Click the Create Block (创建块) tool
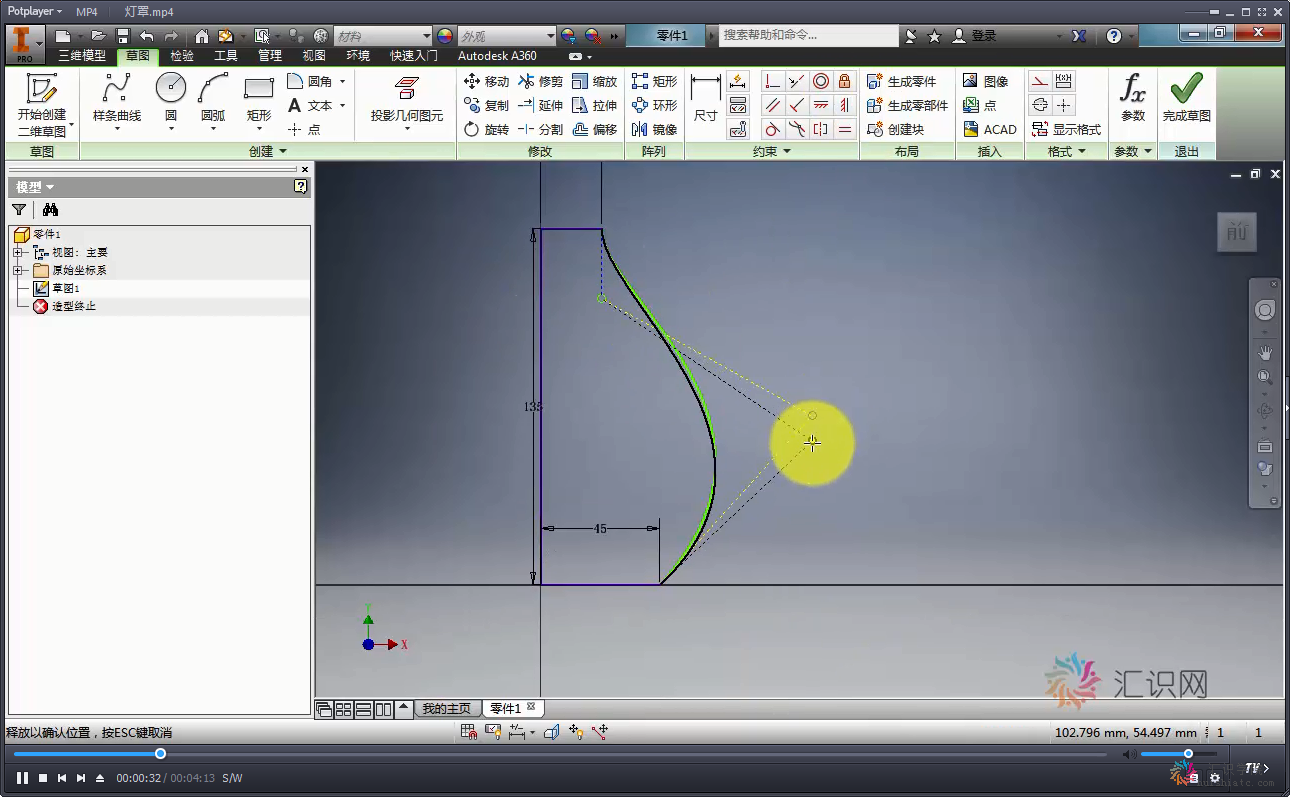This screenshot has width=1290, height=797. [895, 129]
